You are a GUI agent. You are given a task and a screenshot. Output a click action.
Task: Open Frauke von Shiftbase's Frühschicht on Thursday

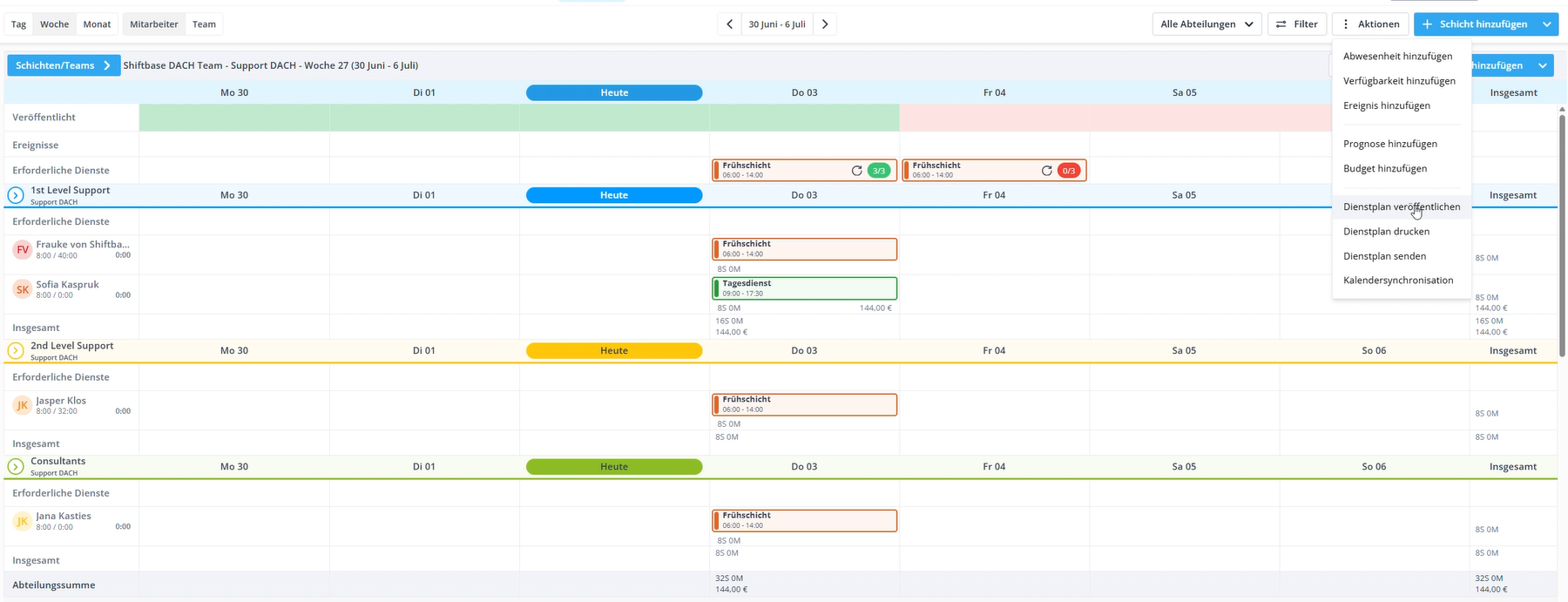point(804,249)
